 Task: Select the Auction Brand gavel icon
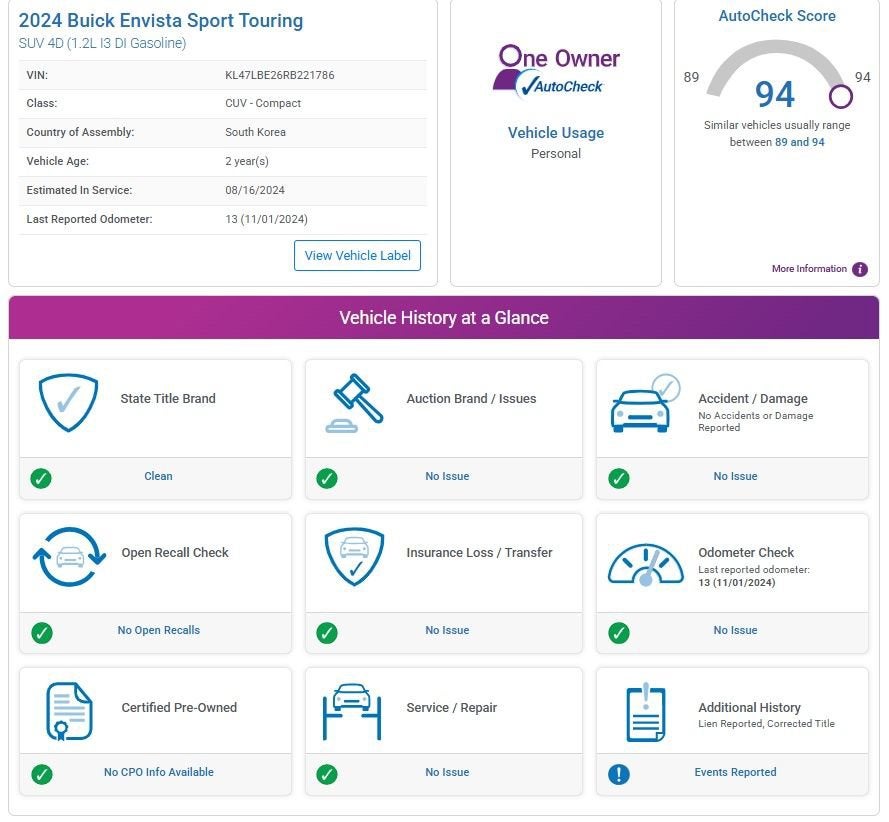coord(354,403)
